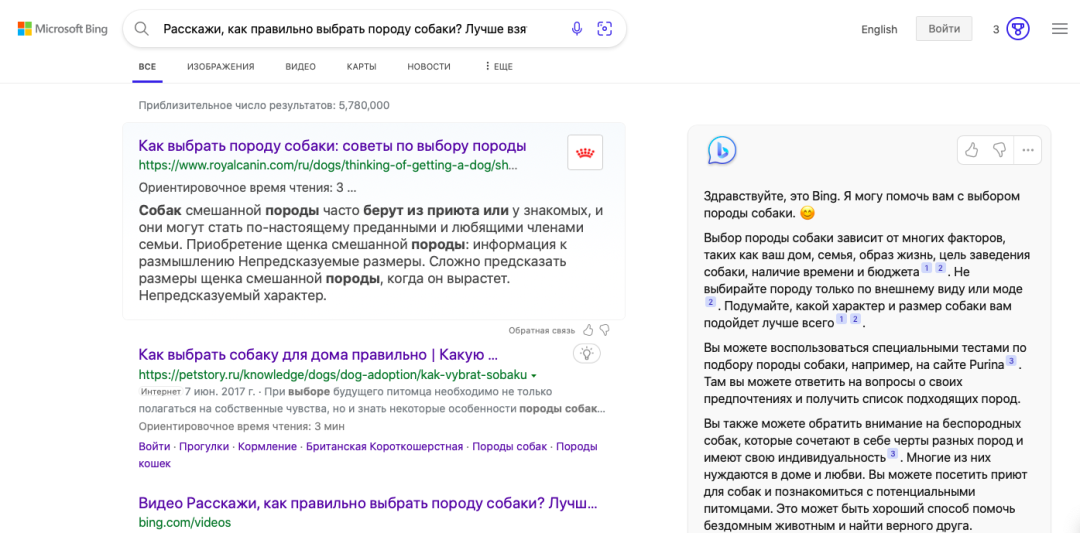Click lightbulb icon beside petstory result
The image size is (1080, 533).
pos(587,354)
